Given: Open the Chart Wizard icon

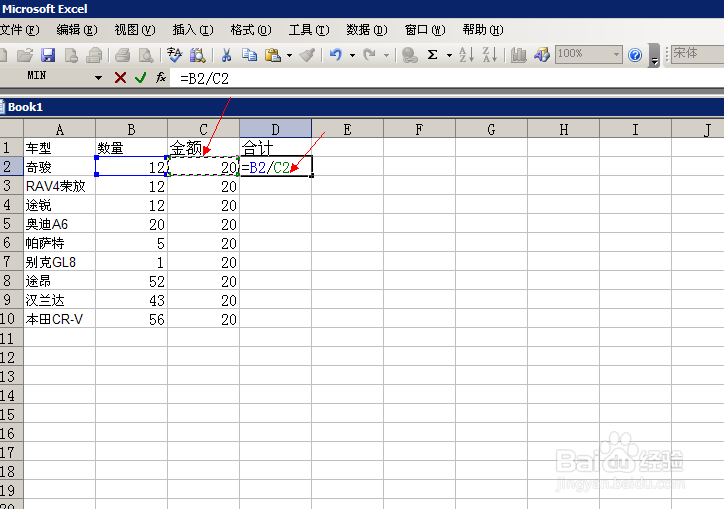Looking at the screenshot, I should click(519, 55).
